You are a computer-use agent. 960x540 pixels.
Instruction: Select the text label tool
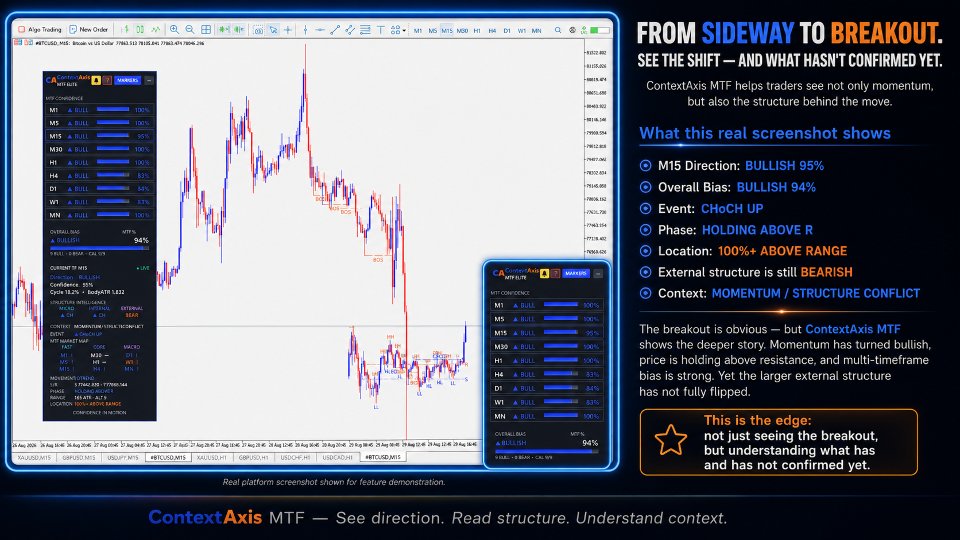(x=381, y=29)
